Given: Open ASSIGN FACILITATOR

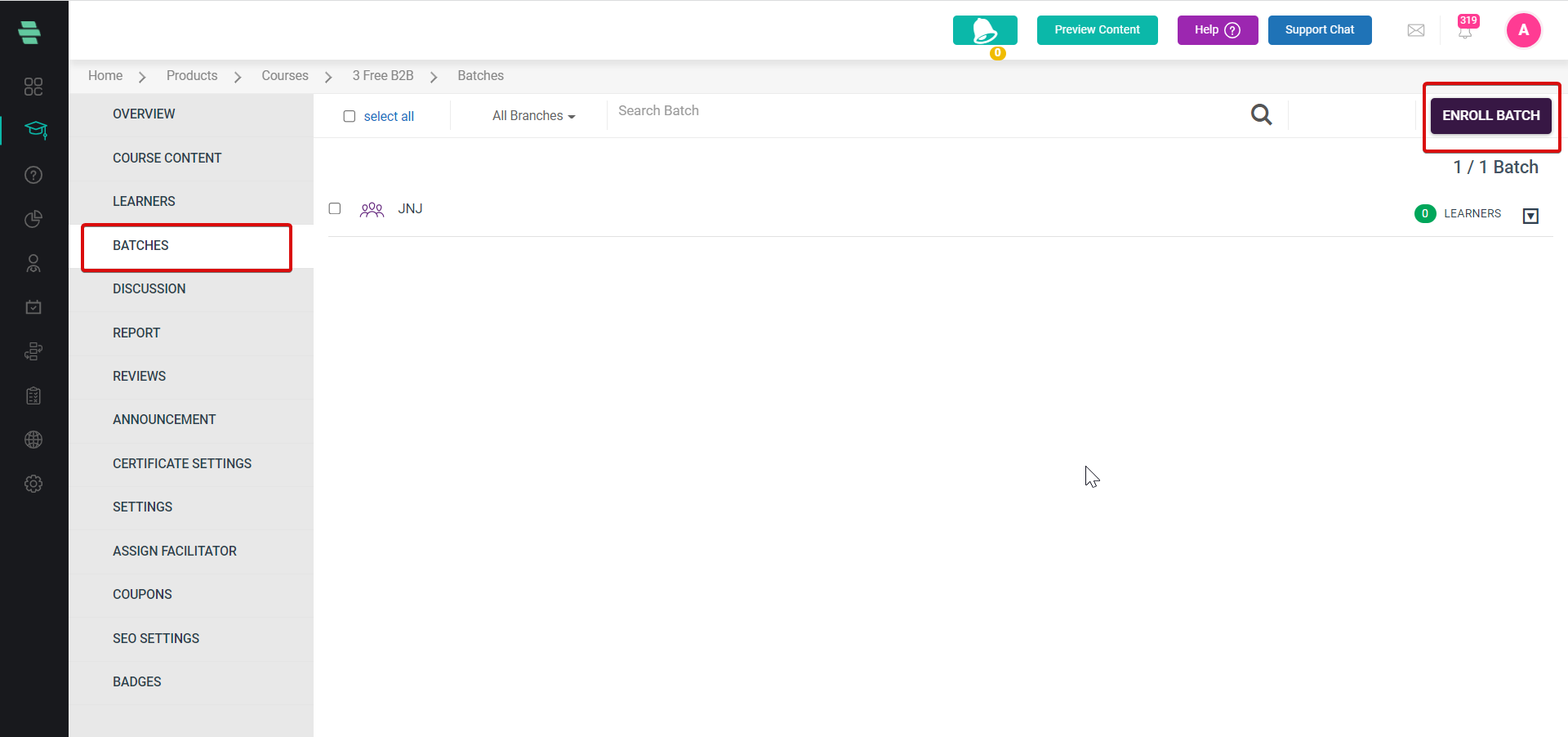Looking at the screenshot, I should (191, 551).
